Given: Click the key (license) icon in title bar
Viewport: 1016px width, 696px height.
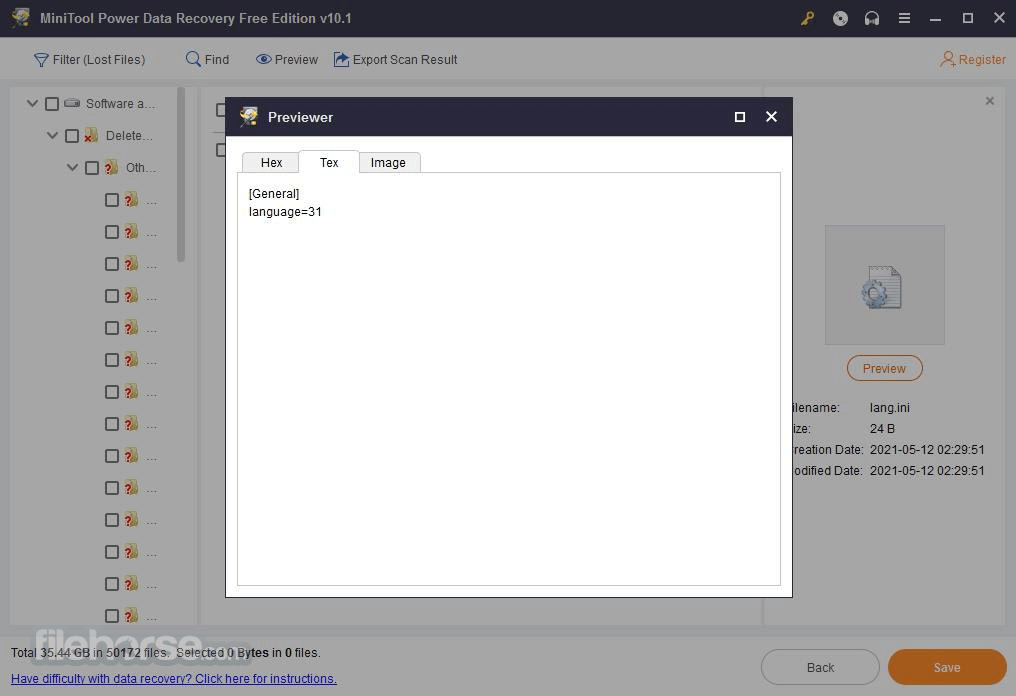Looking at the screenshot, I should click(x=807, y=18).
